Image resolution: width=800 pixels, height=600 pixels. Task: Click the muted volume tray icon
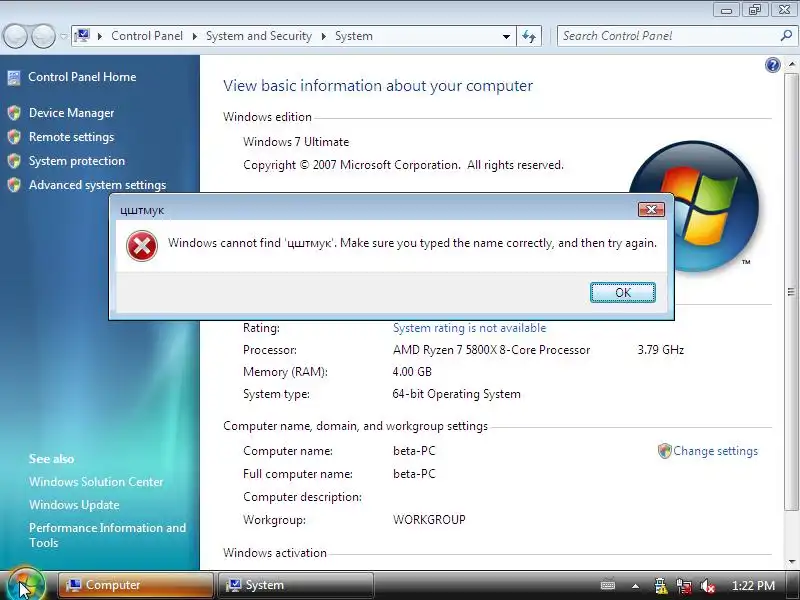click(x=708, y=586)
